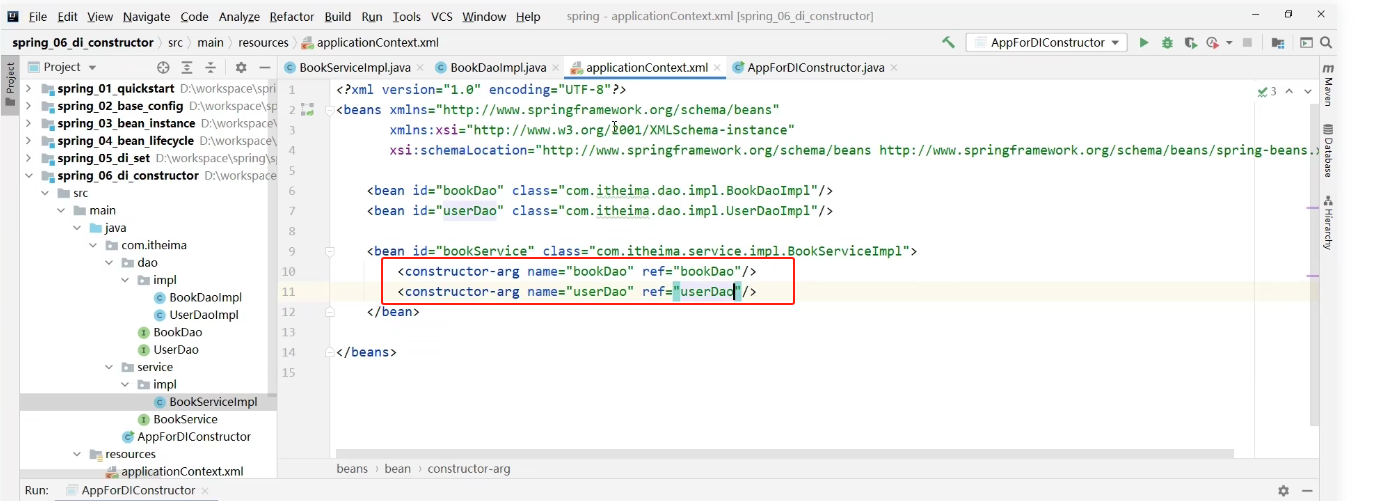
Task: Open the Project view type dropdown
Action: point(62,67)
